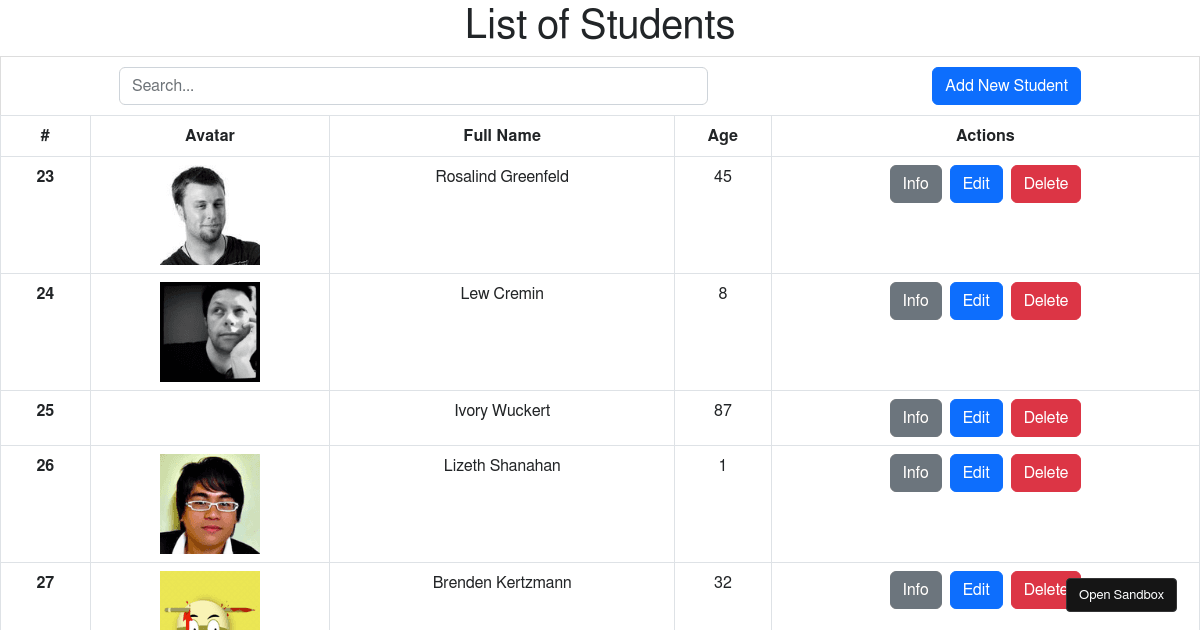Delete student Rosalind Greenfeld
Screen dimensions: 1200x630
[x=1046, y=184]
